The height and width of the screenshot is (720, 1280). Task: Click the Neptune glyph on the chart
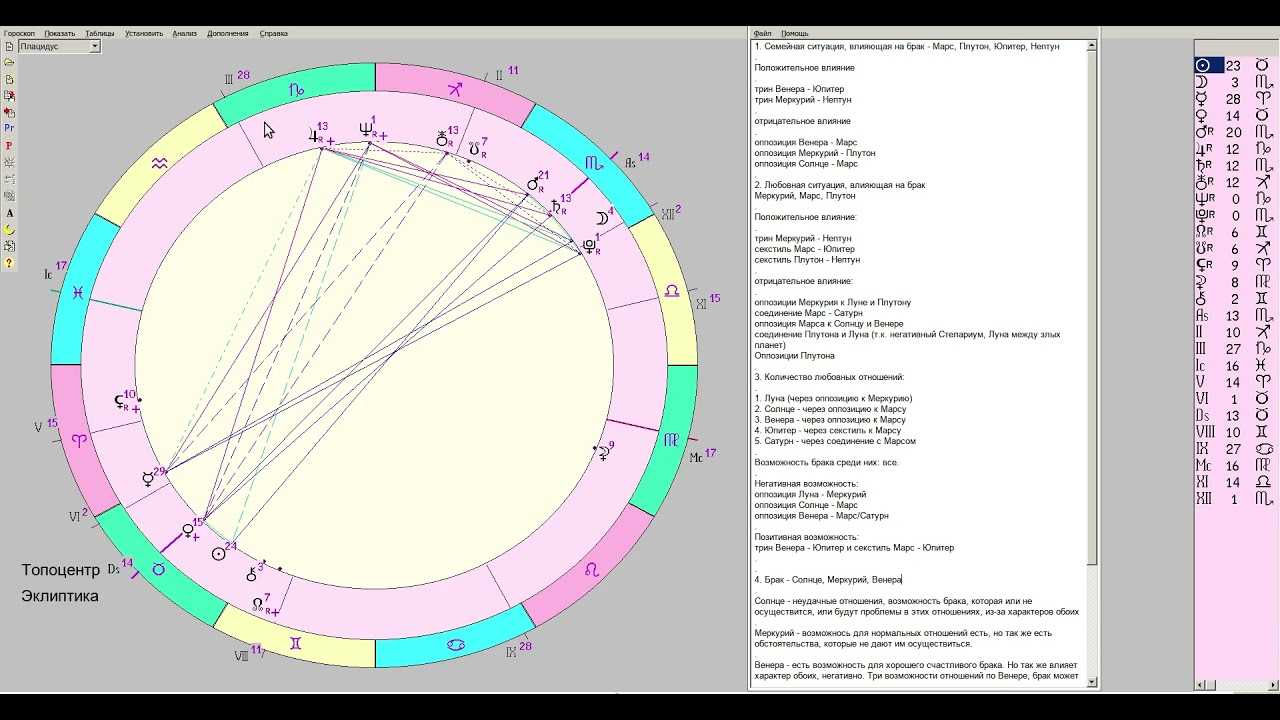click(x=365, y=129)
